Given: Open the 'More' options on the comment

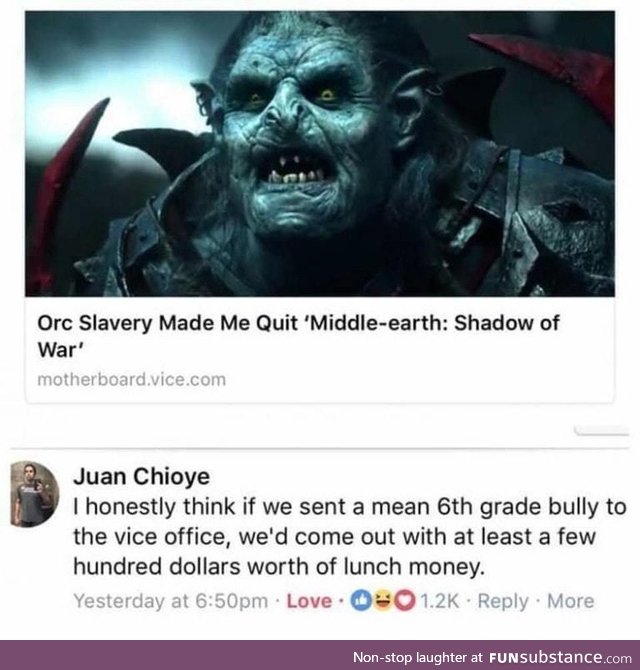Looking at the screenshot, I should 570,601.
